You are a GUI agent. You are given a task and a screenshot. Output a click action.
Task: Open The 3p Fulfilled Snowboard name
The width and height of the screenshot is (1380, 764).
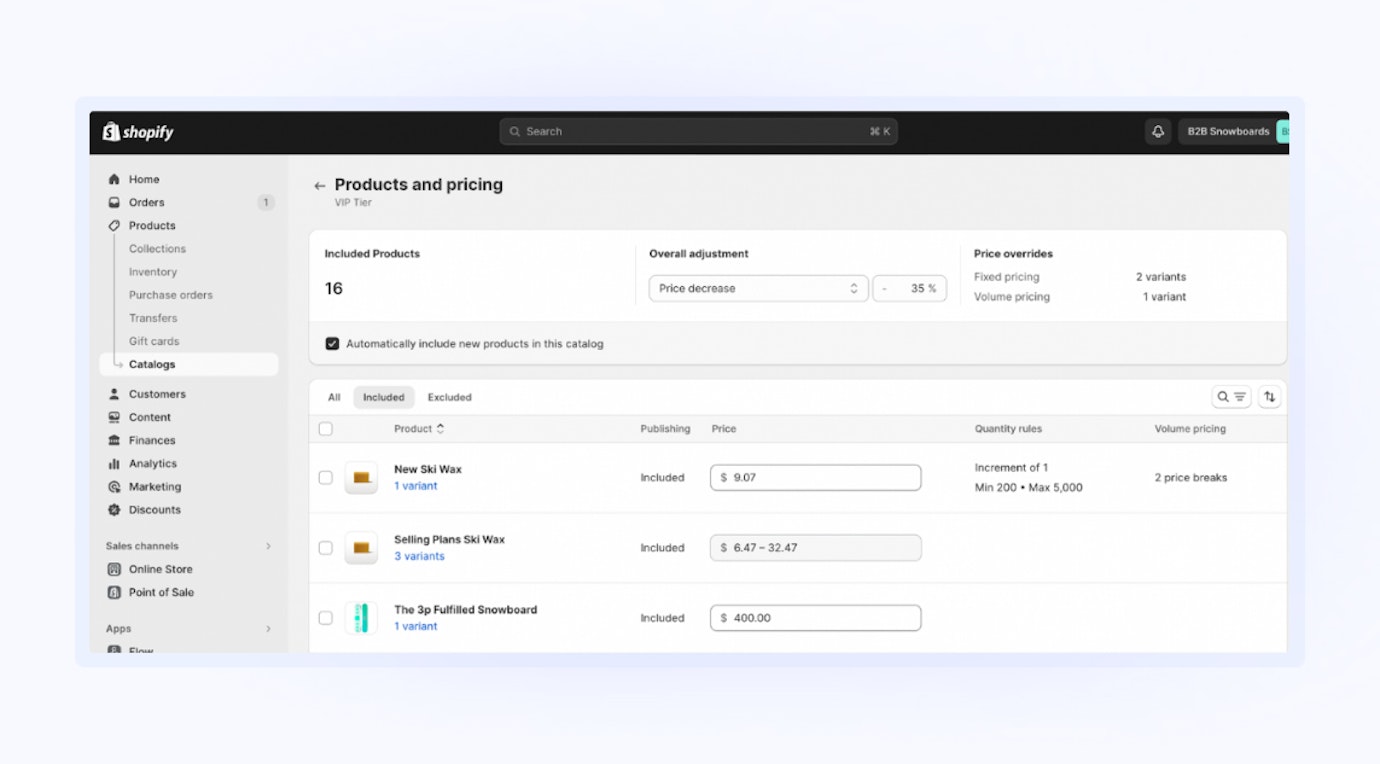tap(465, 609)
